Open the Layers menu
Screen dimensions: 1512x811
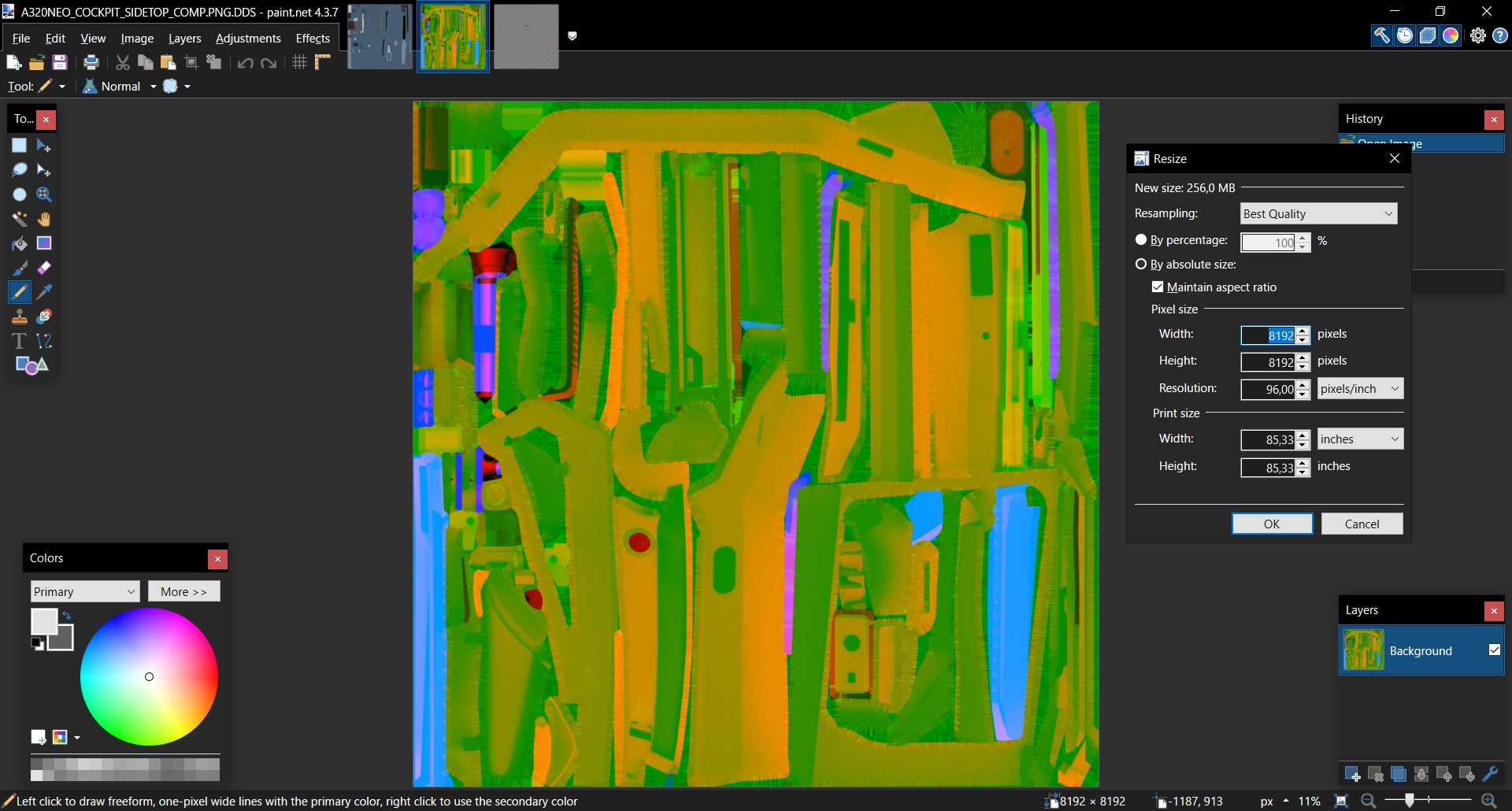(185, 38)
